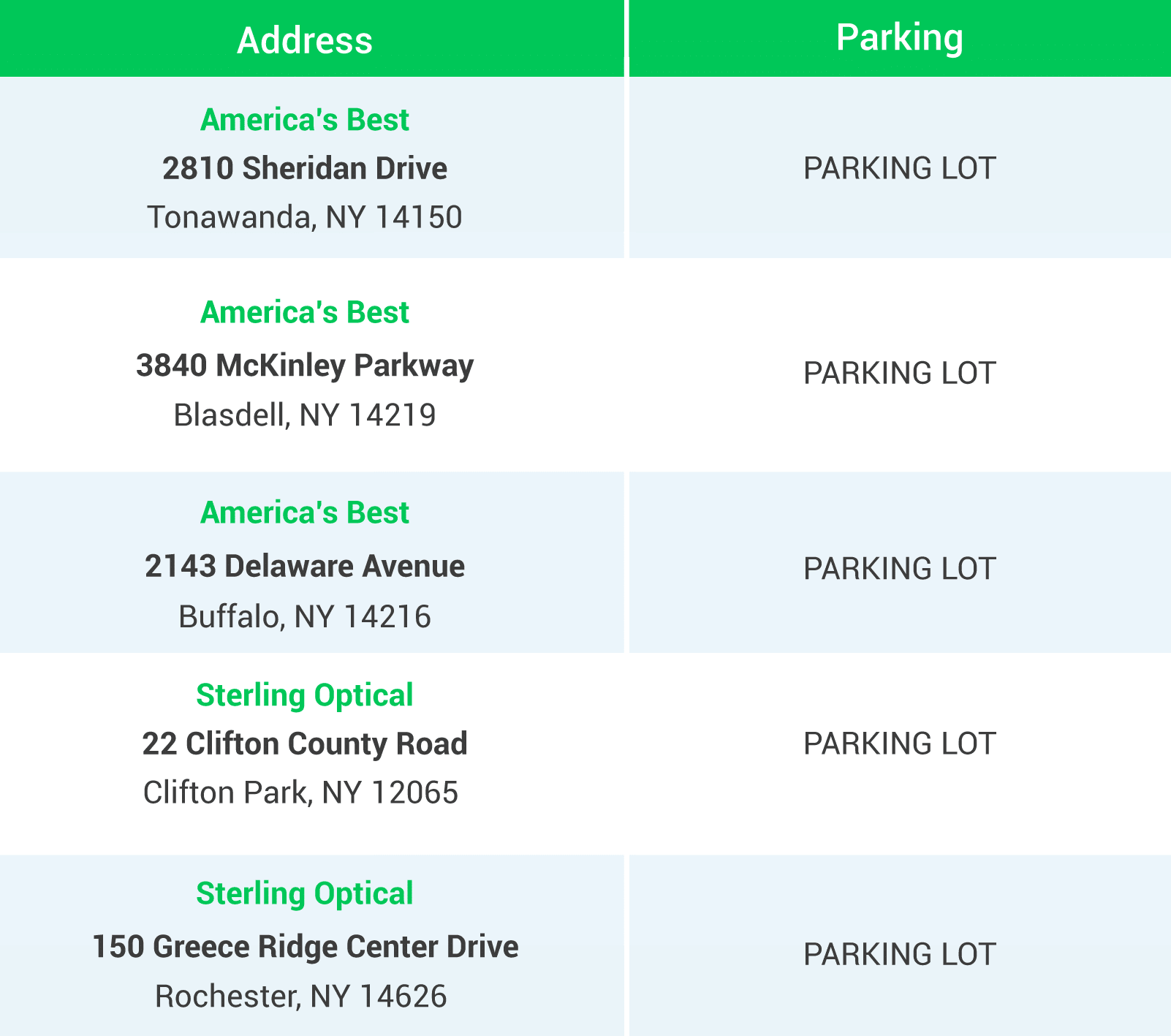
Task: Select 2143 Delaware Avenue address
Action: [305, 566]
